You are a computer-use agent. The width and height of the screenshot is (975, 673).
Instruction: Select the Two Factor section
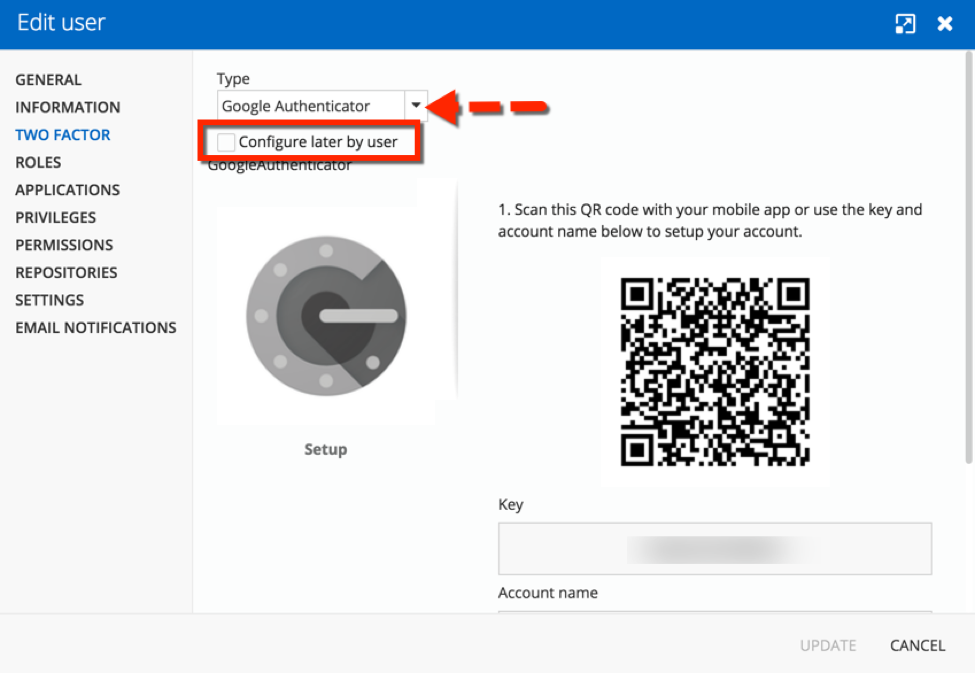(62, 135)
